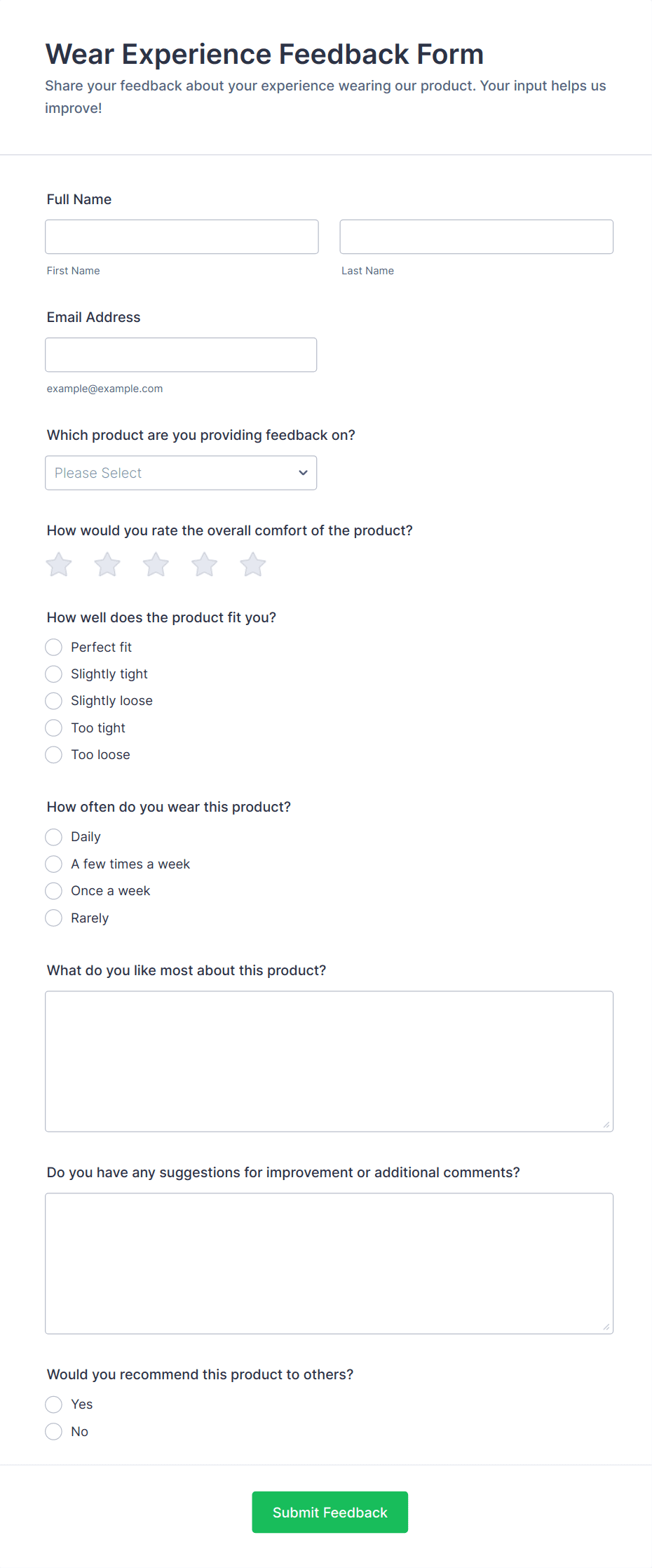This screenshot has height=1568, width=652.
Task: Open the product selection dropdown
Action: (x=181, y=473)
